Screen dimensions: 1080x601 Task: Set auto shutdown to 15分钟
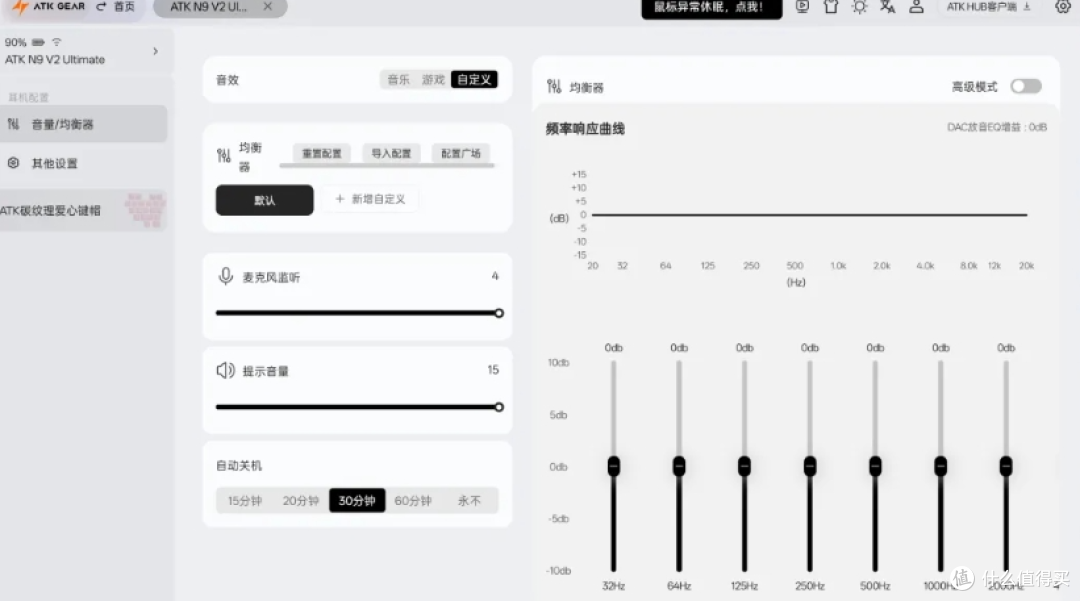click(245, 500)
